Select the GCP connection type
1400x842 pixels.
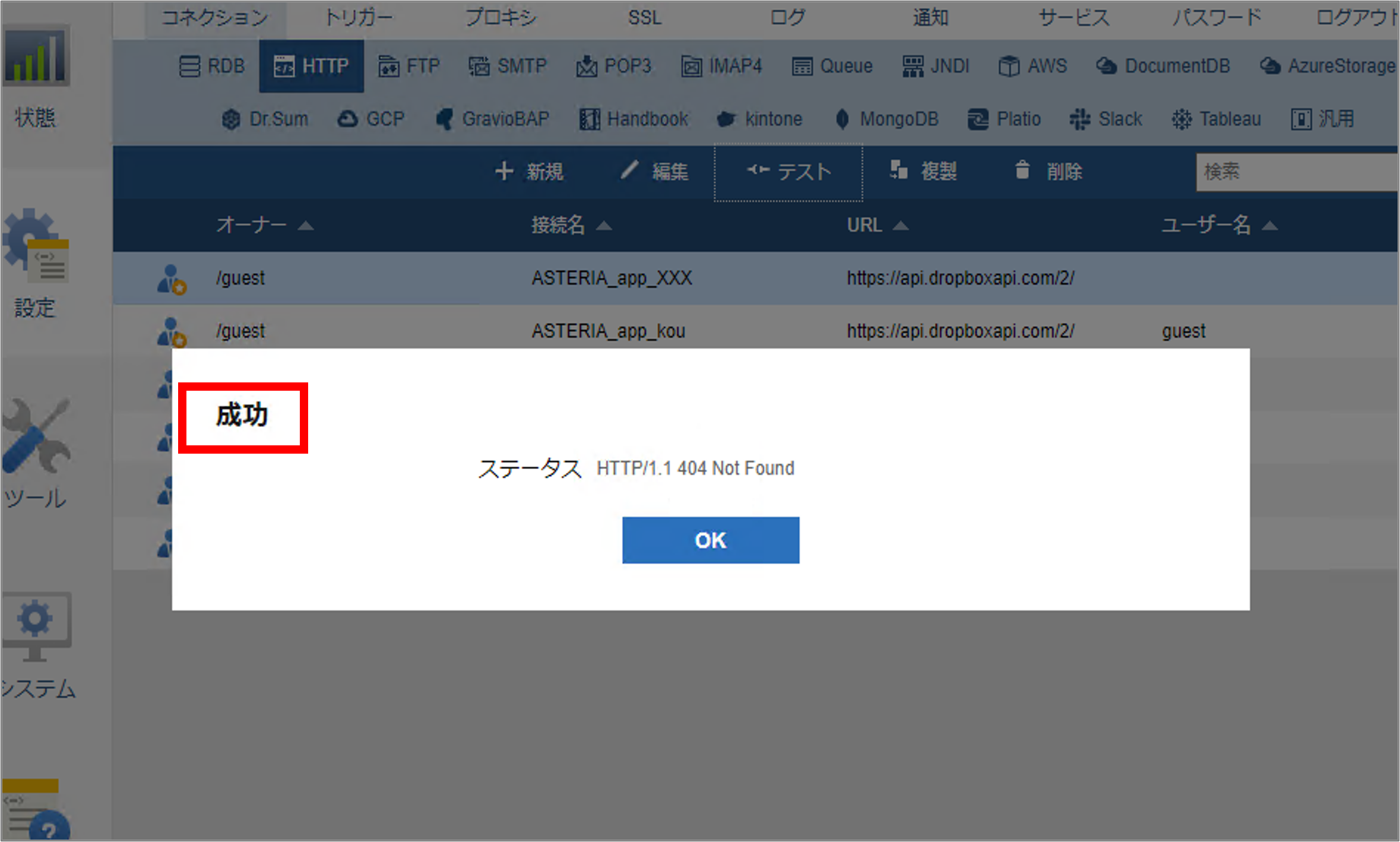click(x=371, y=119)
